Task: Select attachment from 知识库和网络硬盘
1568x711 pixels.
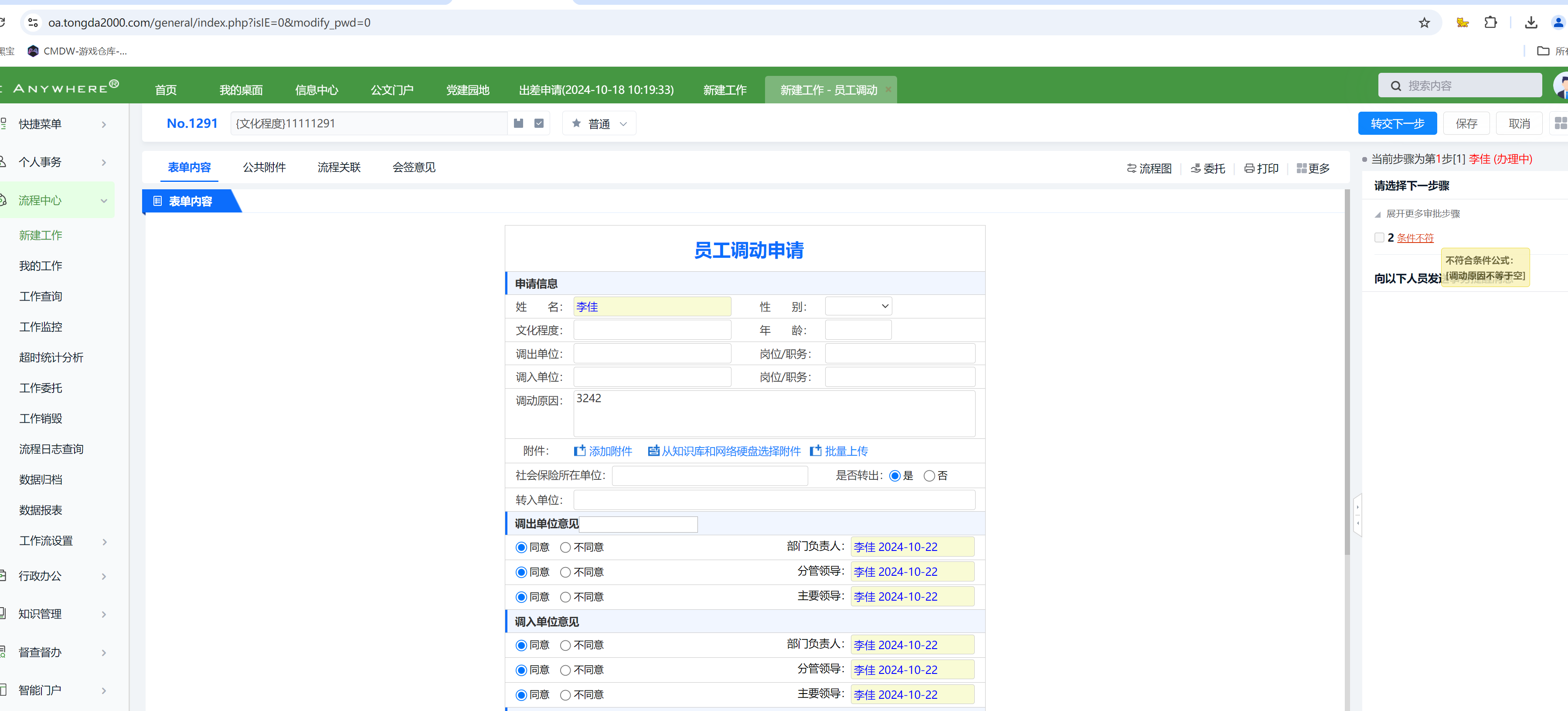Action: (x=724, y=451)
